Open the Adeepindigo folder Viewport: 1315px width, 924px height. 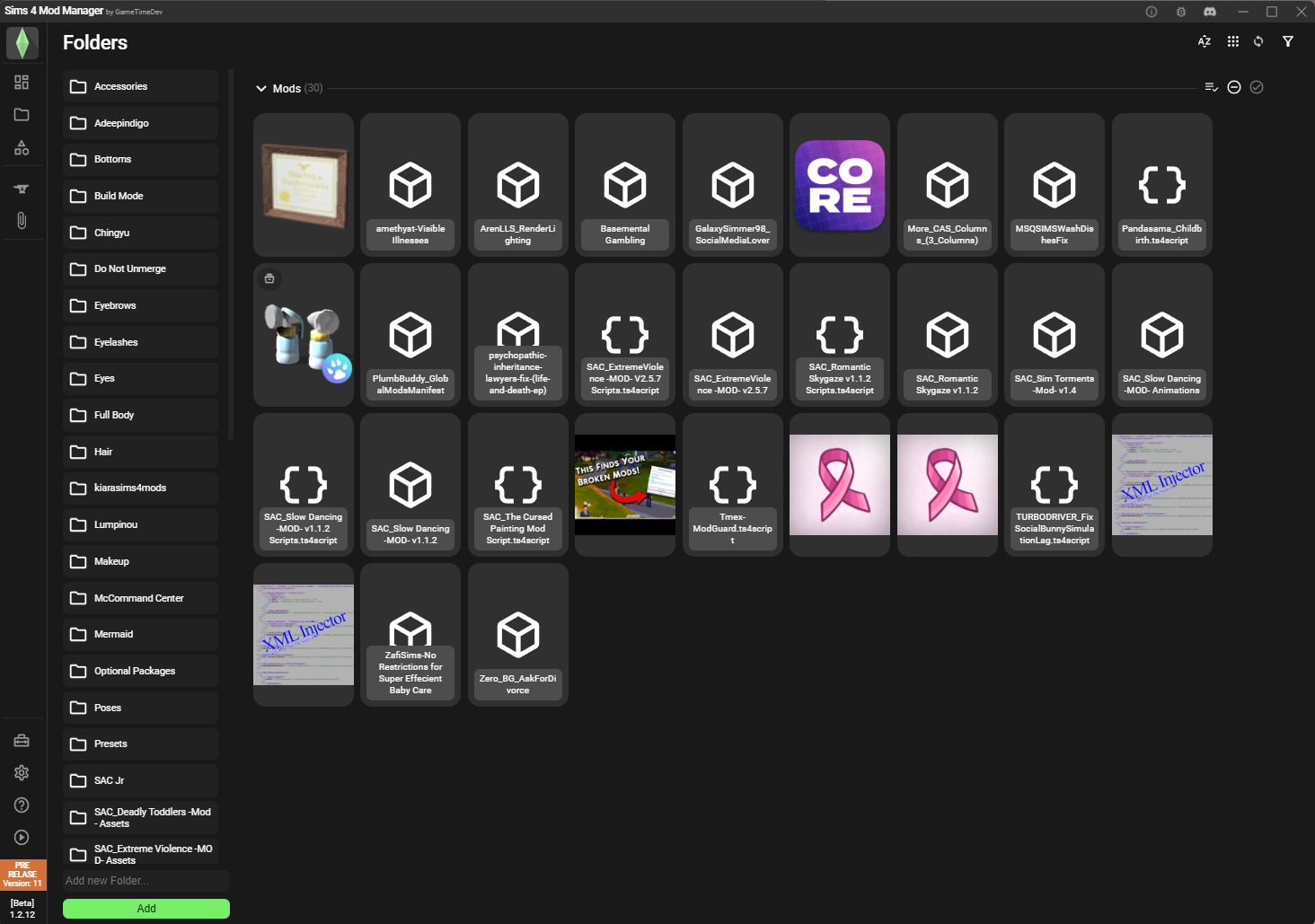(x=141, y=123)
